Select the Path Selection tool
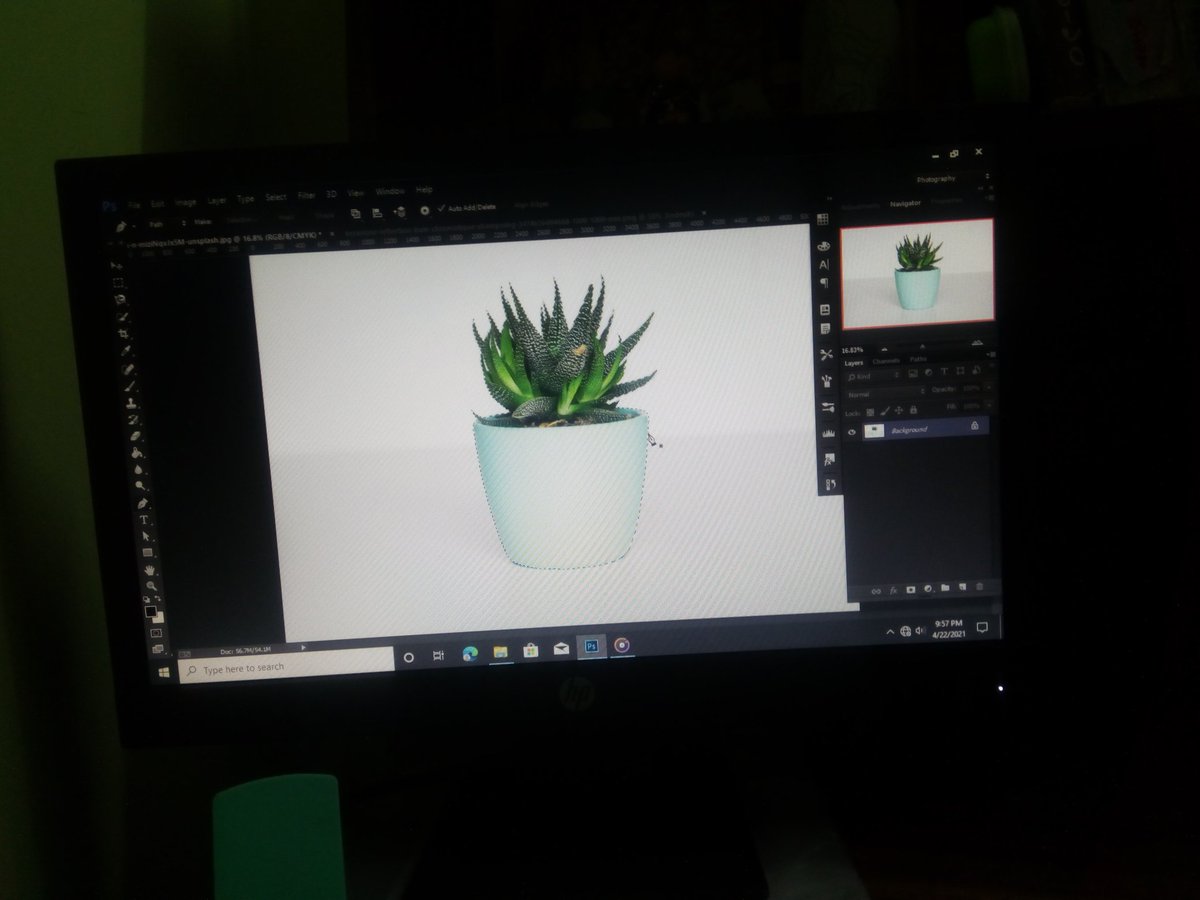1200x900 pixels. click(146, 536)
